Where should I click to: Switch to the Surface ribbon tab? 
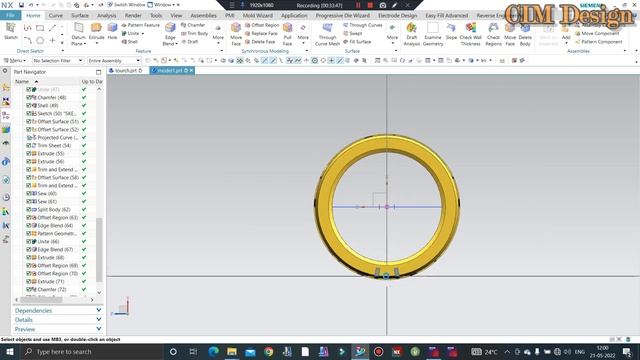point(80,15)
